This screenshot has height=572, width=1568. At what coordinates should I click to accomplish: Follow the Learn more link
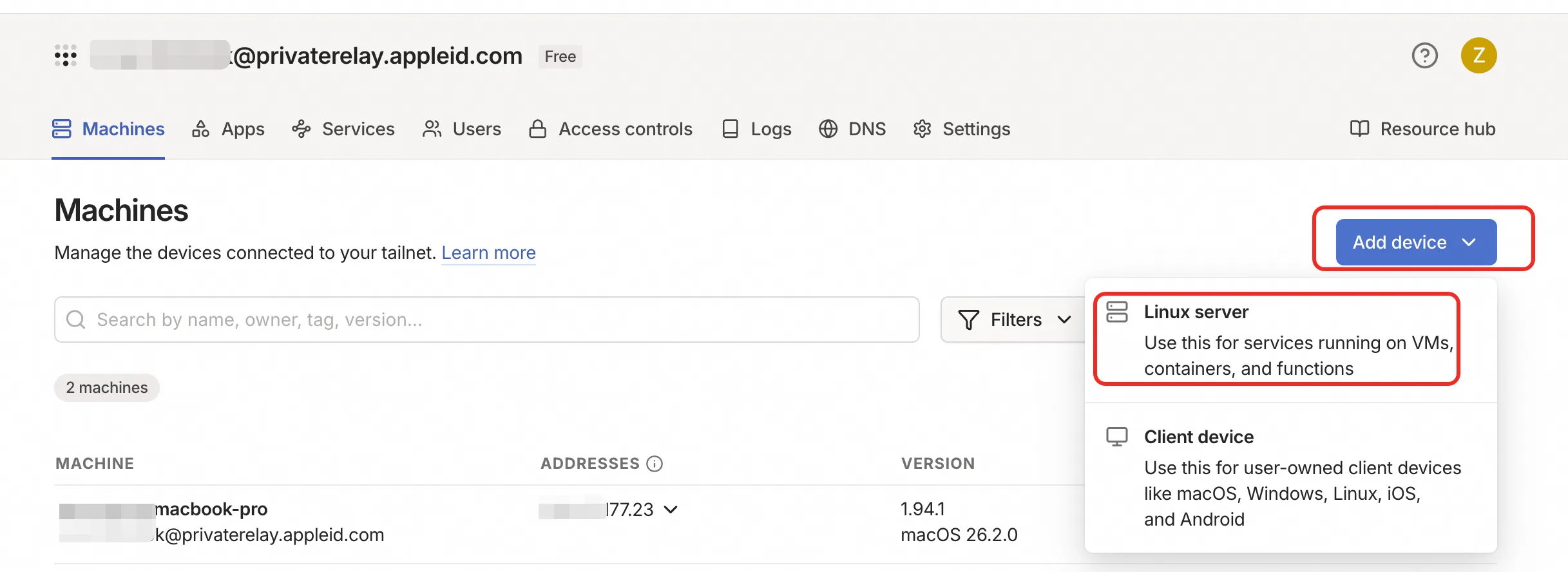coord(488,253)
